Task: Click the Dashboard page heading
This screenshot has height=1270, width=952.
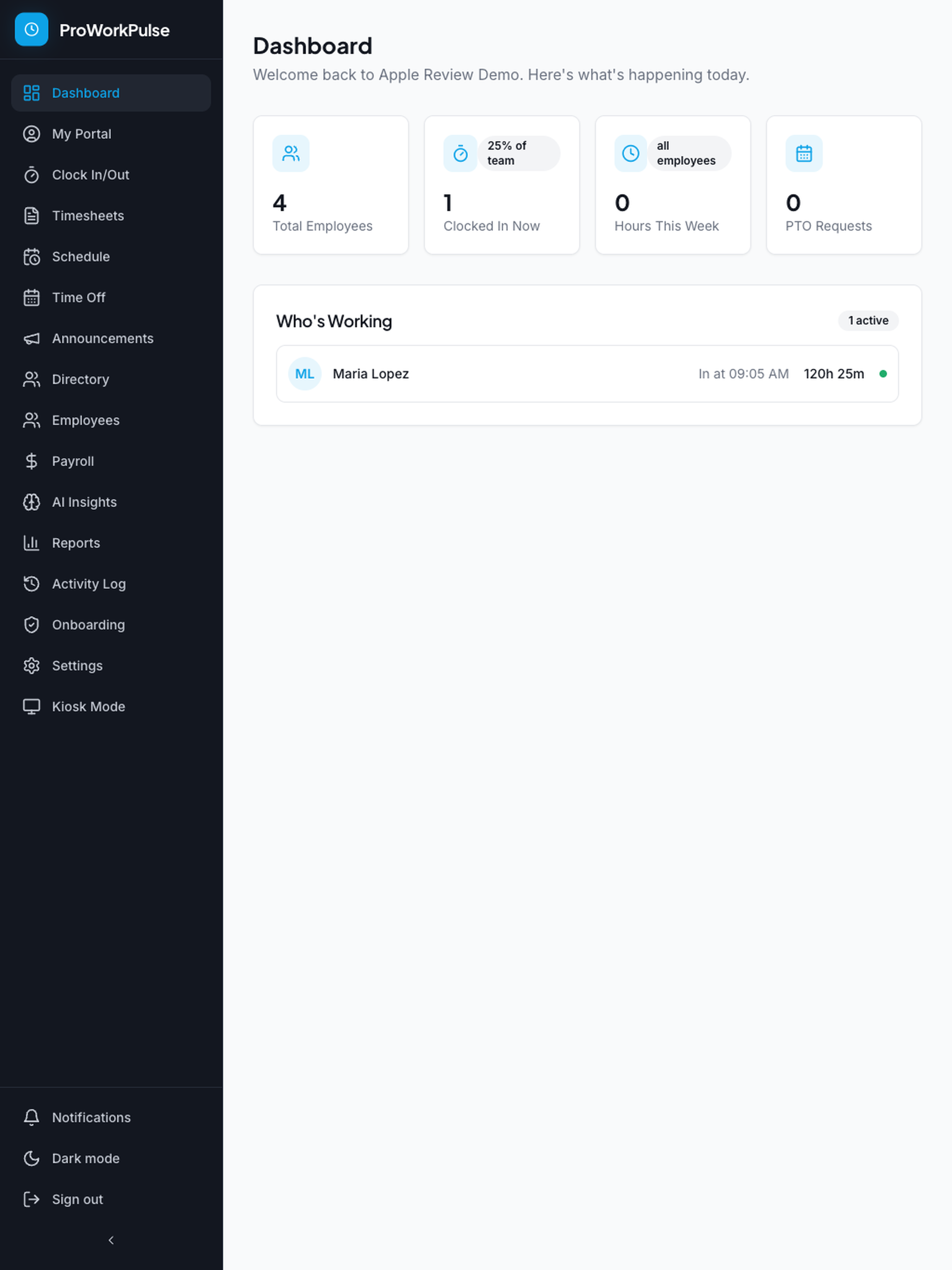Action: tap(313, 46)
